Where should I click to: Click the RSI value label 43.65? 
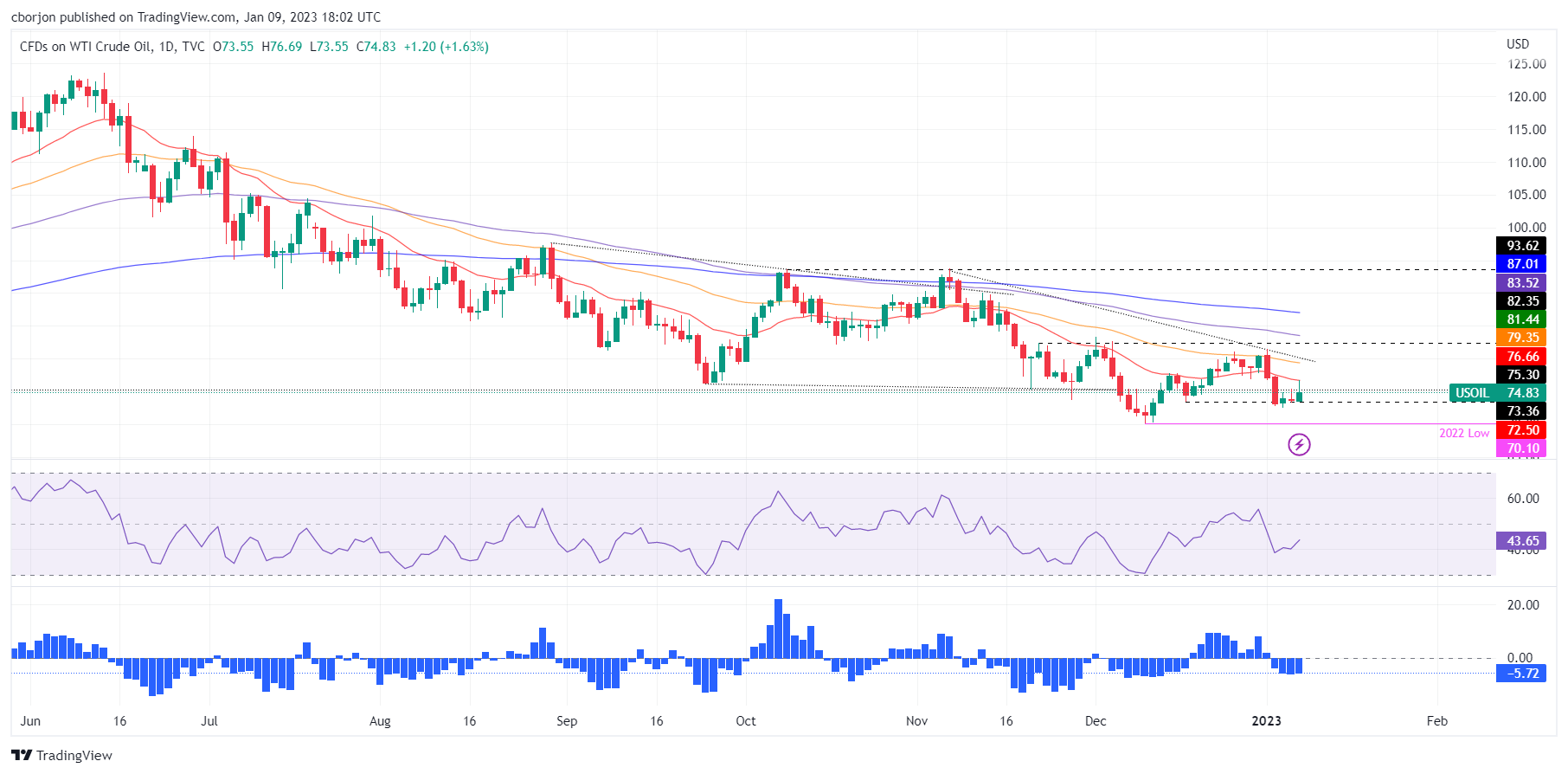click(1522, 541)
